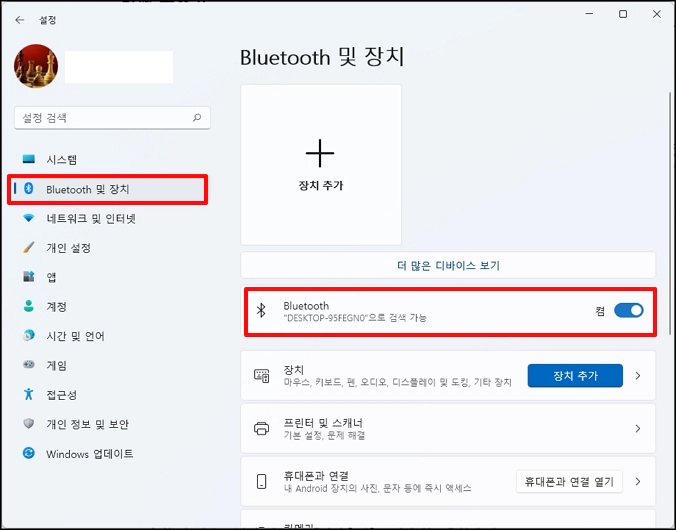Click 더 많은 디바이스 보기 link
Image resolution: width=676 pixels, height=530 pixels.
tap(448, 265)
